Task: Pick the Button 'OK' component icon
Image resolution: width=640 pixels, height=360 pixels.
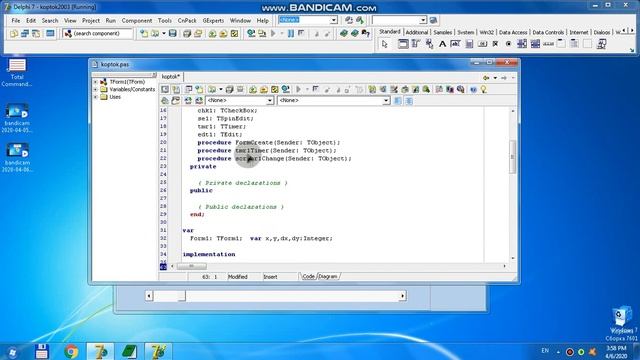Action: (482, 44)
